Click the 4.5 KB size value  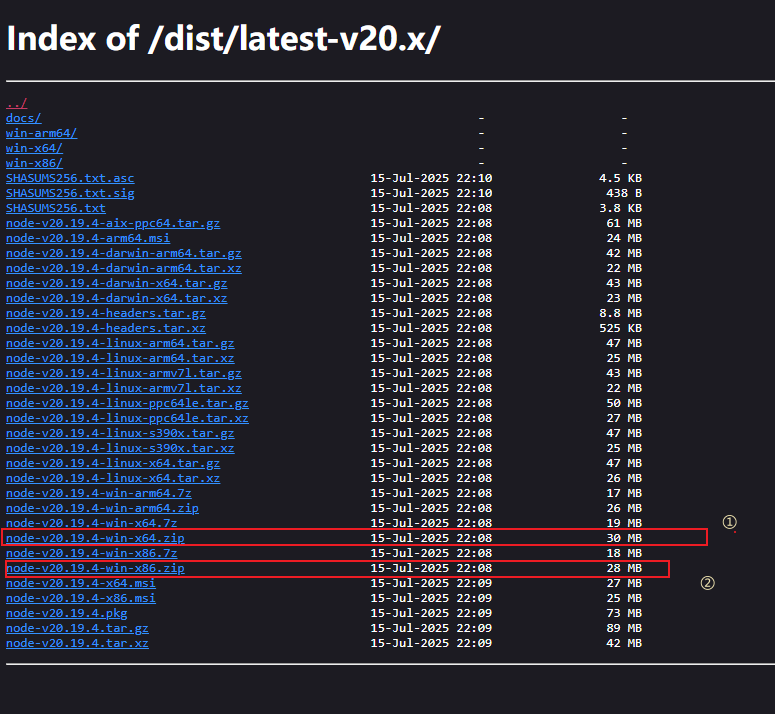click(x=620, y=178)
